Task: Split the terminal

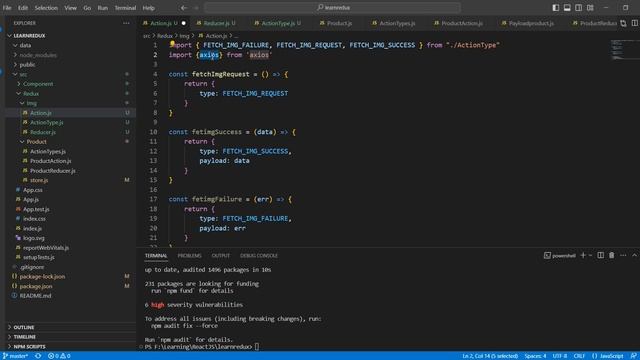Action: 600,256
